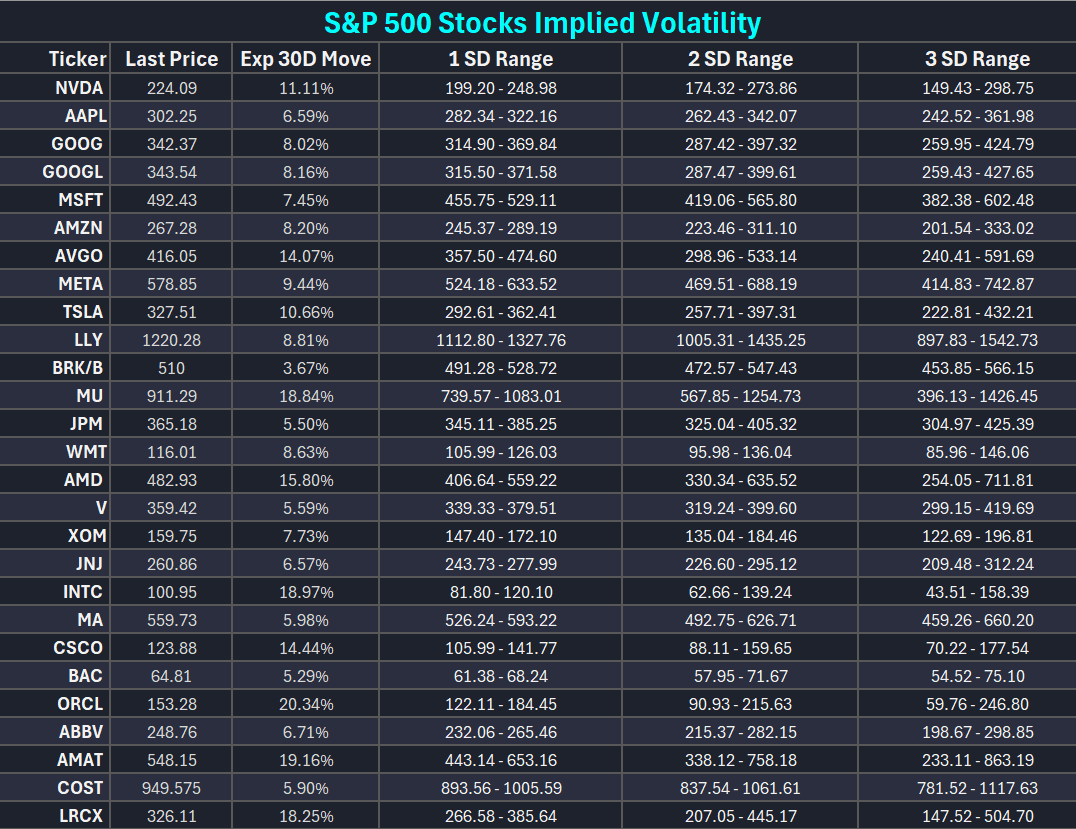
Task: Select the Last Price column header
Action: pos(172,59)
